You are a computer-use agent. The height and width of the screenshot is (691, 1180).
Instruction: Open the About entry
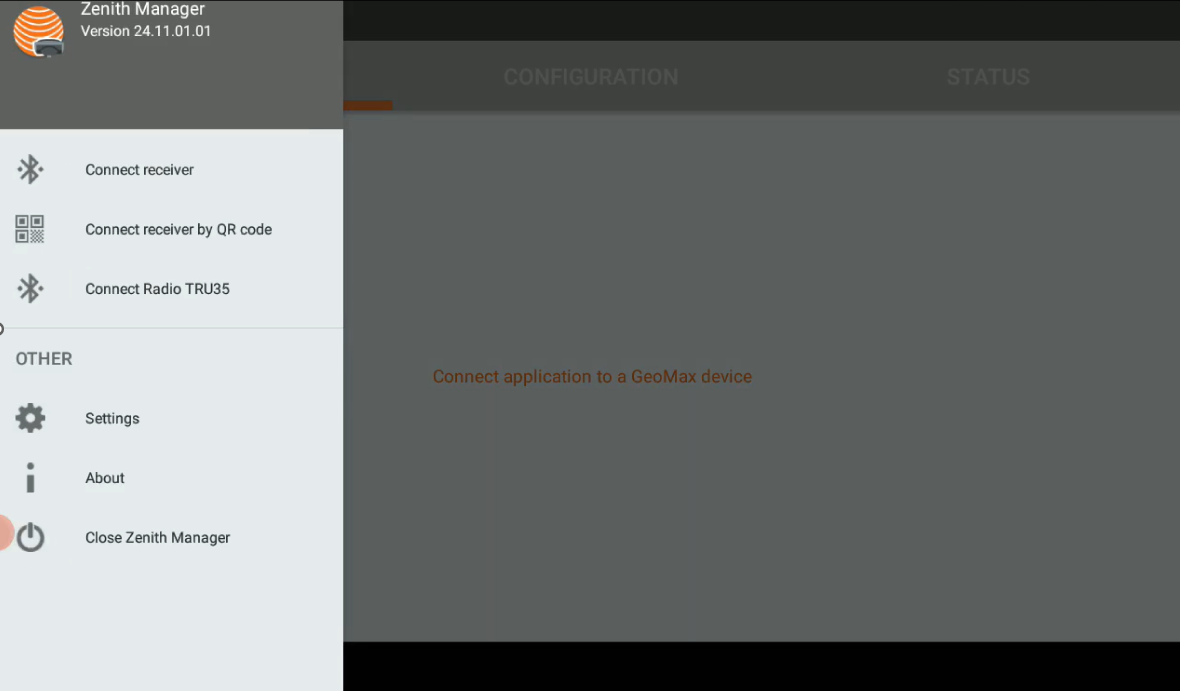tap(105, 478)
